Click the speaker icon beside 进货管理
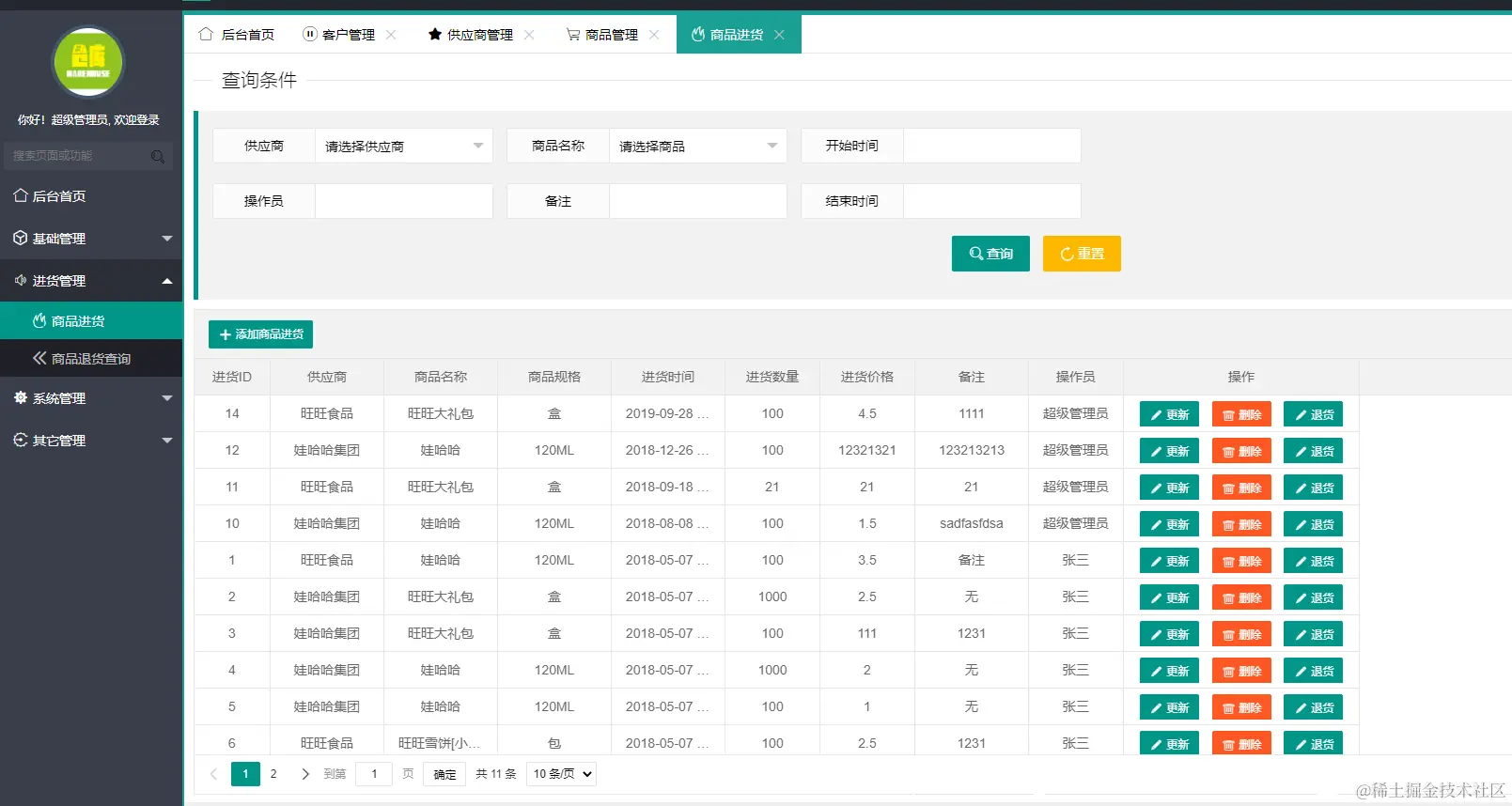The image size is (1512, 806). pyautogui.click(x=21, y=280)
